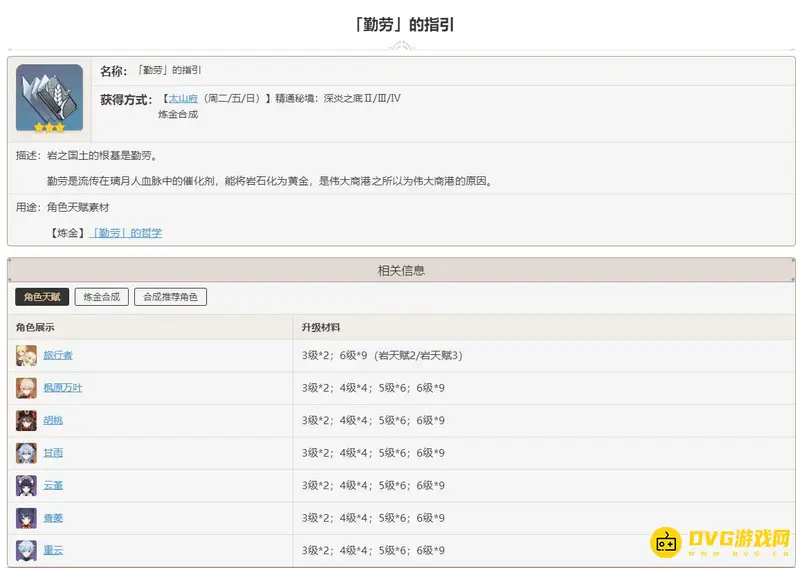Open the 合成推荐角色 tab
Viewport: 800px width, 568px height.
tap(170, 297)
